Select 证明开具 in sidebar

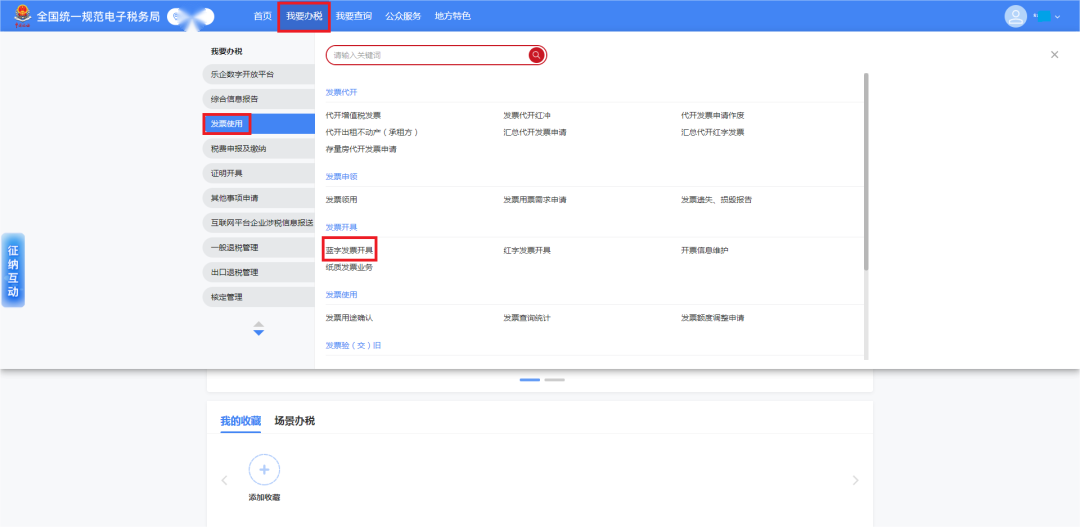click(x=259, y=174)
